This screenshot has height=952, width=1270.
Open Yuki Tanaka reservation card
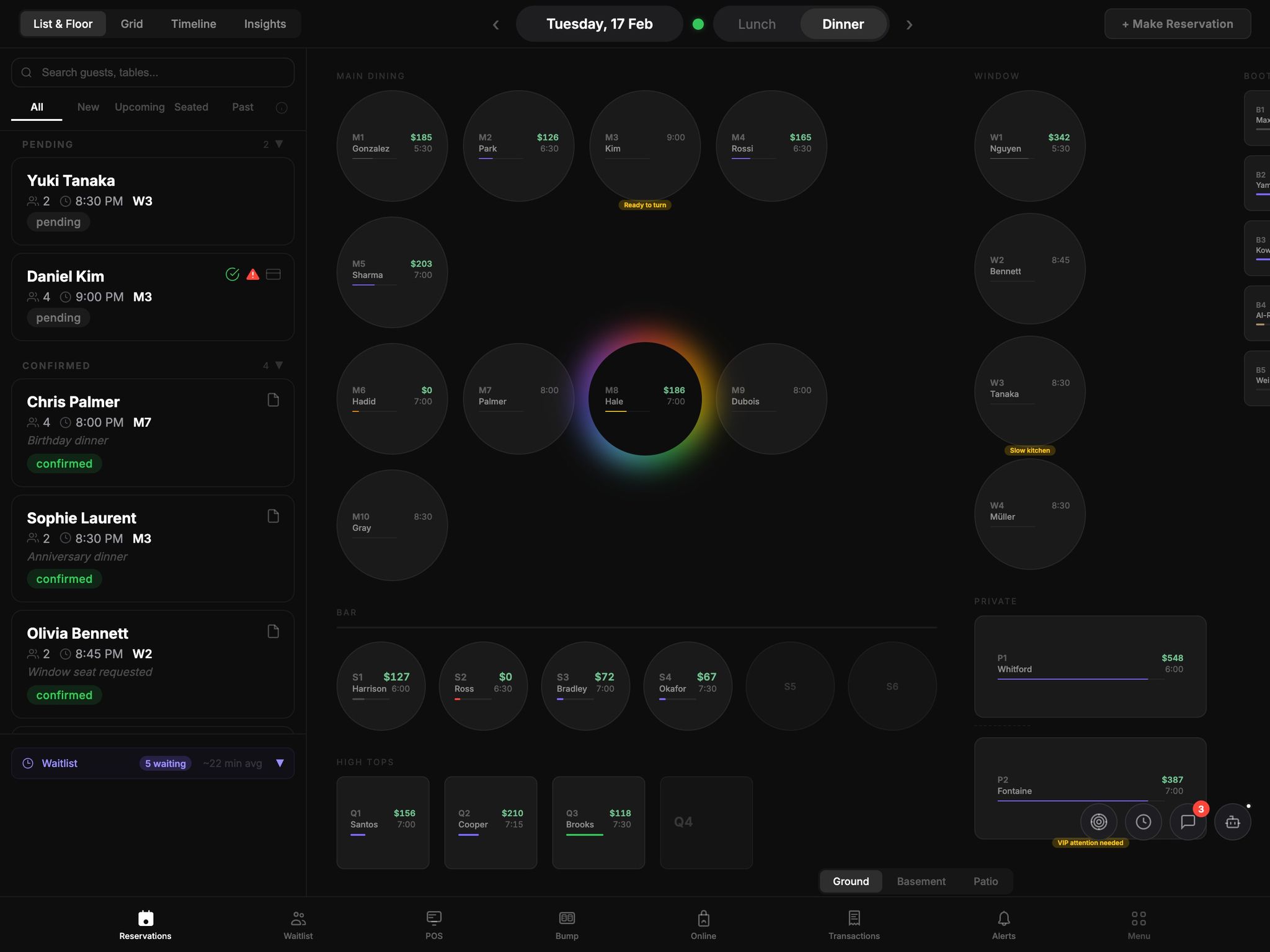[x=153, y=201]
